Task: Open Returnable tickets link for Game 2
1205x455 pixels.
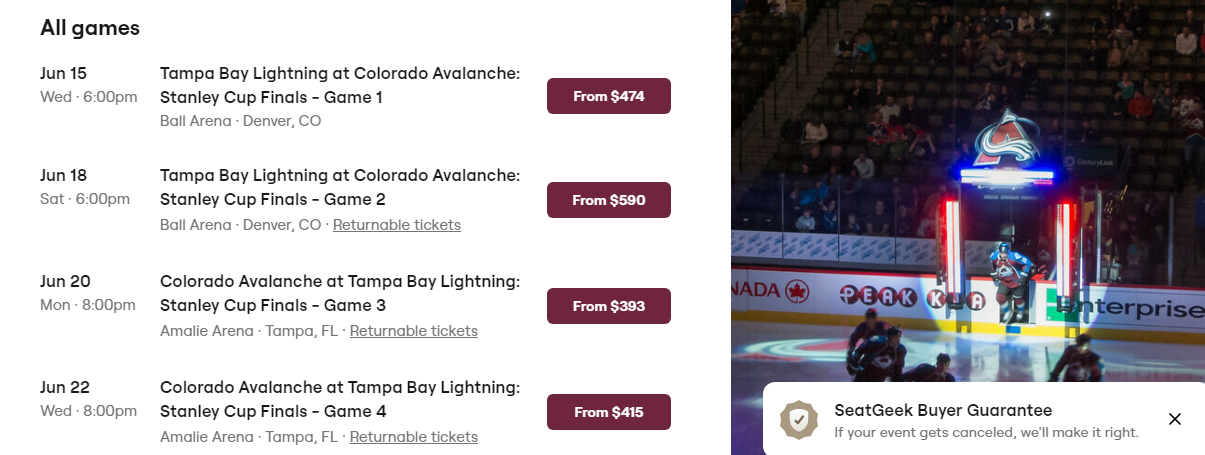Action: [397, 225]
